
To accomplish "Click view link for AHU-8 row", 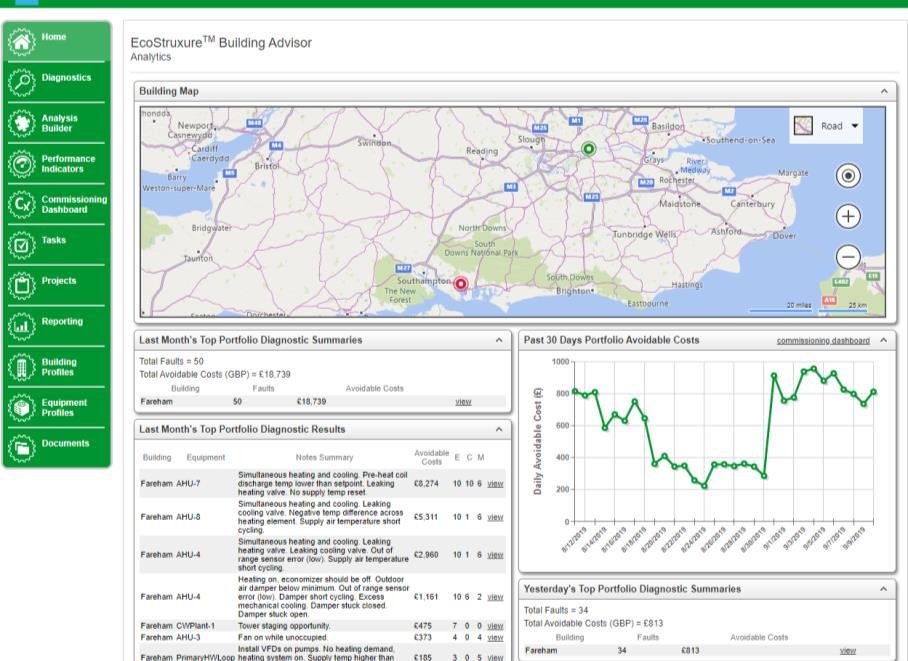I will point(495,517).
